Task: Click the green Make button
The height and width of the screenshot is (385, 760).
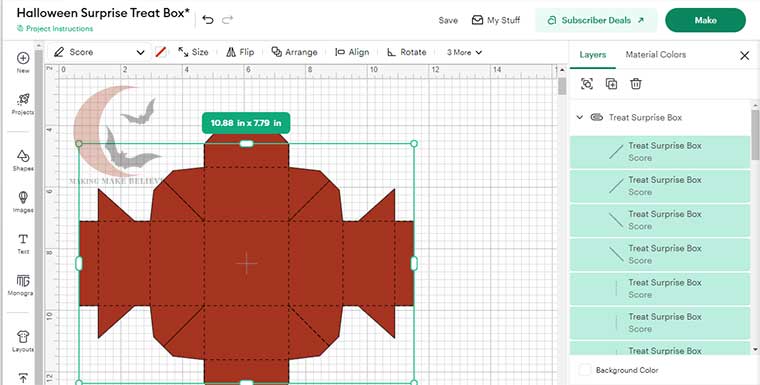Action: pyautogui.click(x=705, y=20)
